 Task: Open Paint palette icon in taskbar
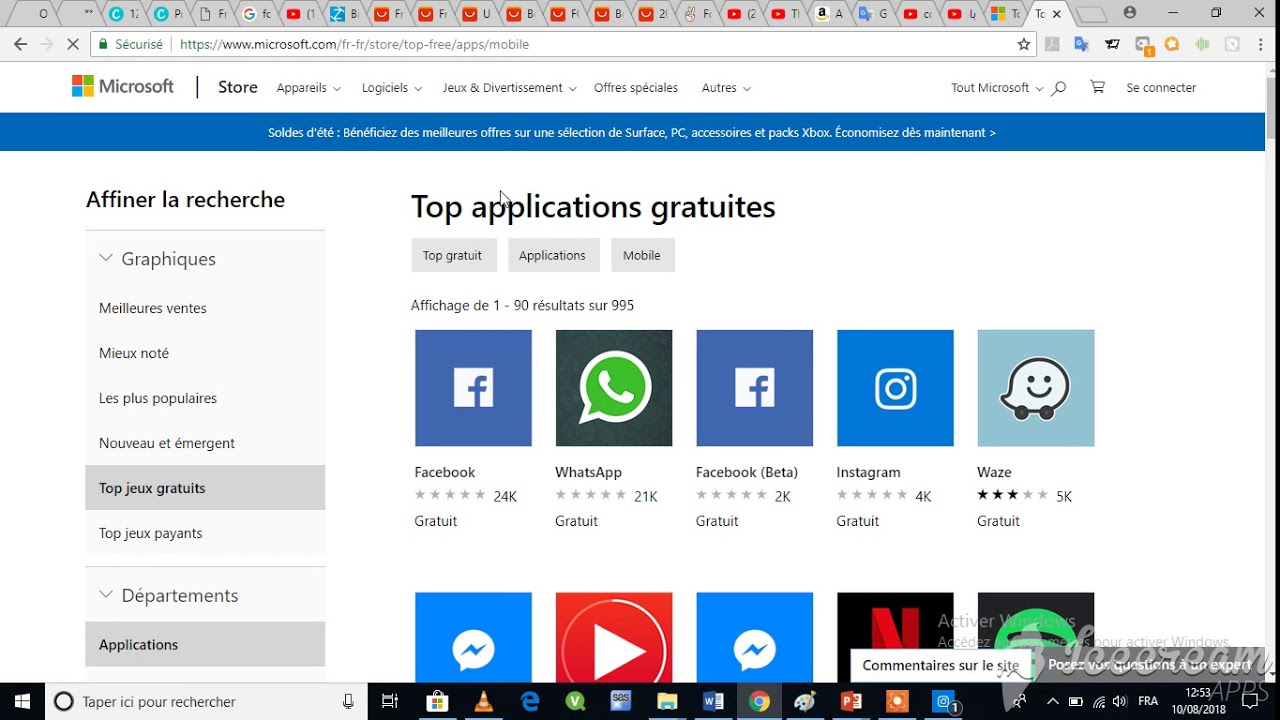[805, 702]
